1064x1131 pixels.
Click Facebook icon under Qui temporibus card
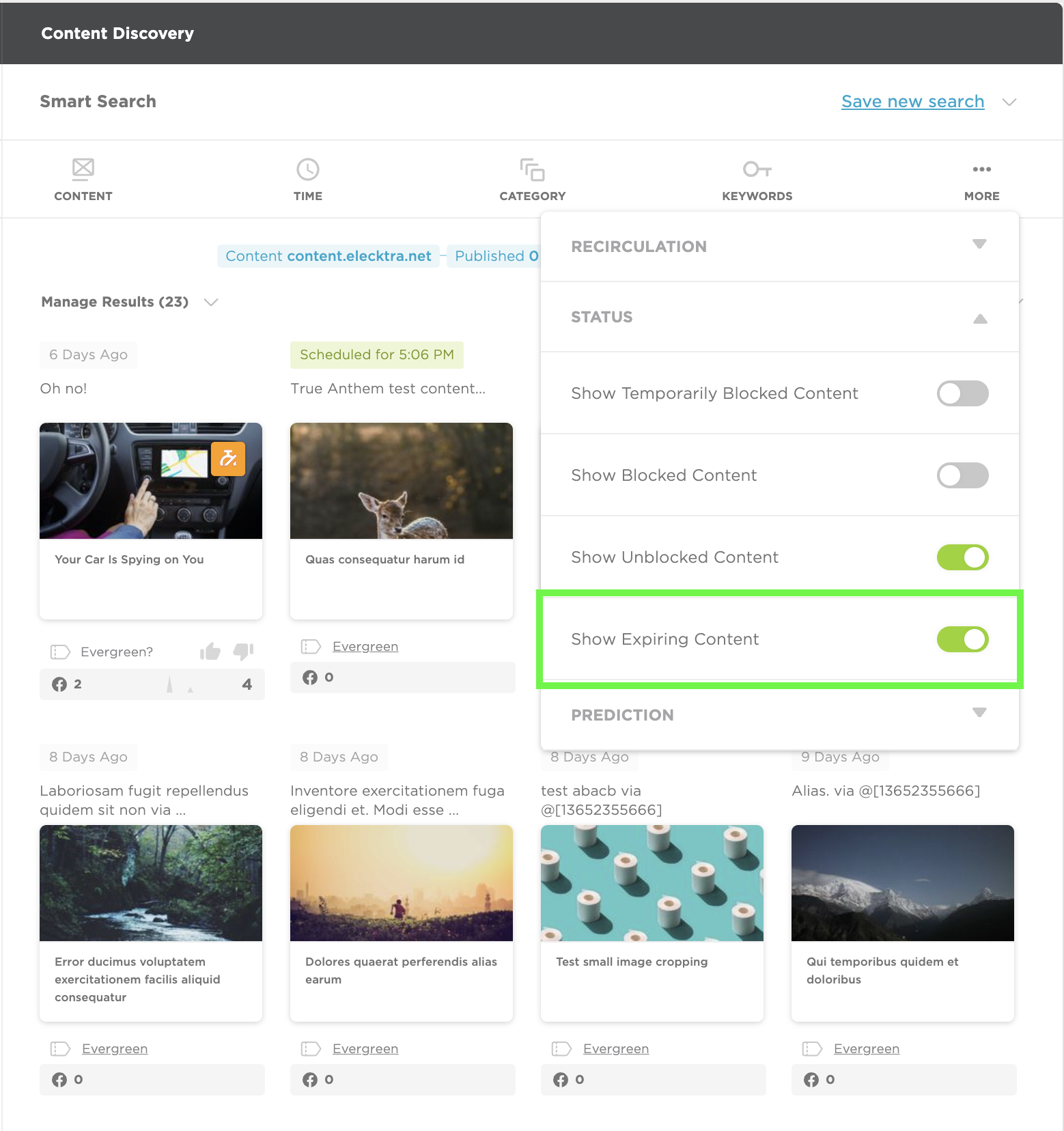(x=811, y=1079)
